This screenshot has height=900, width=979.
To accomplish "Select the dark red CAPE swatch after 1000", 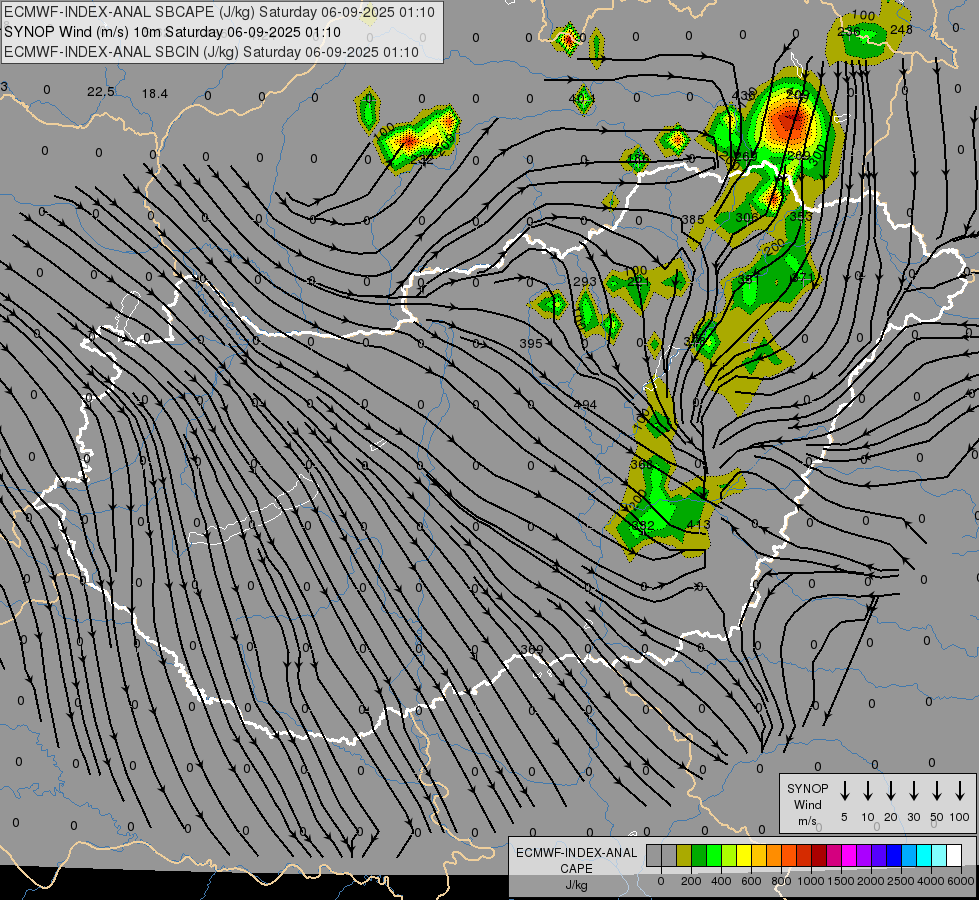I will (x=819, y=855).
